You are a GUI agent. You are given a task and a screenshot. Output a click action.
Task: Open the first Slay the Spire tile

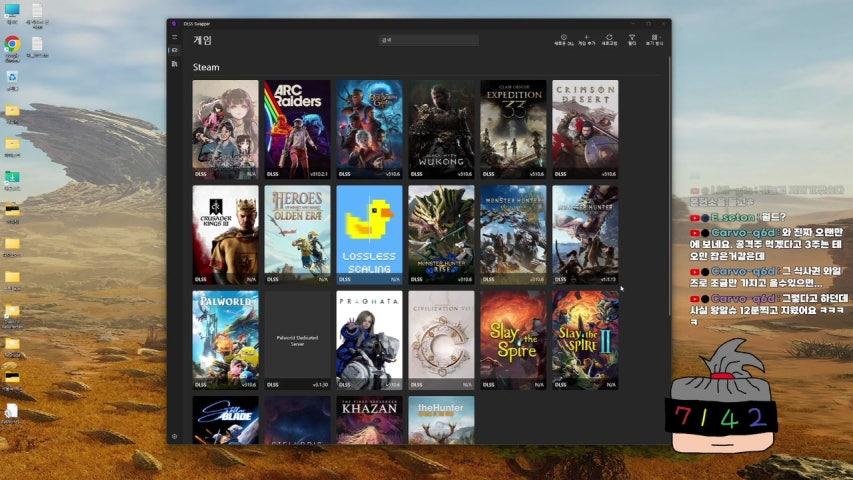tap(513, 340)
